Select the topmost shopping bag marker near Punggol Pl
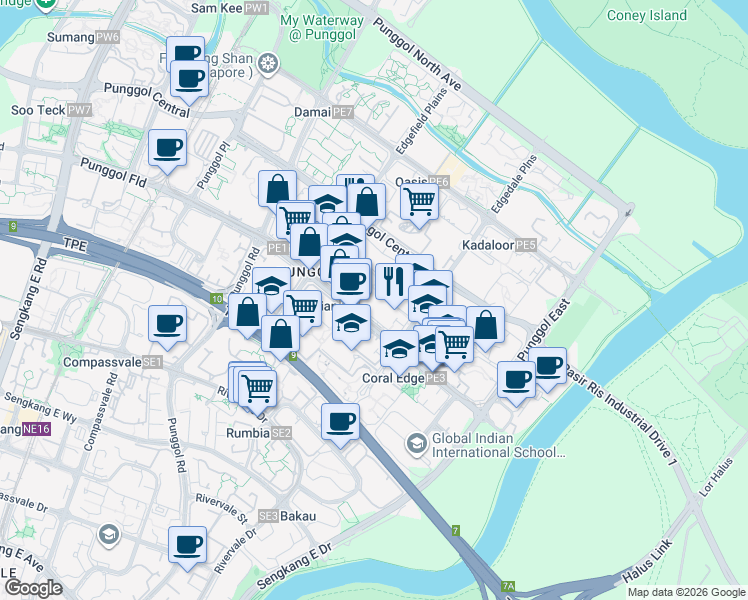748x600 pixels. (x=278, y=190)
